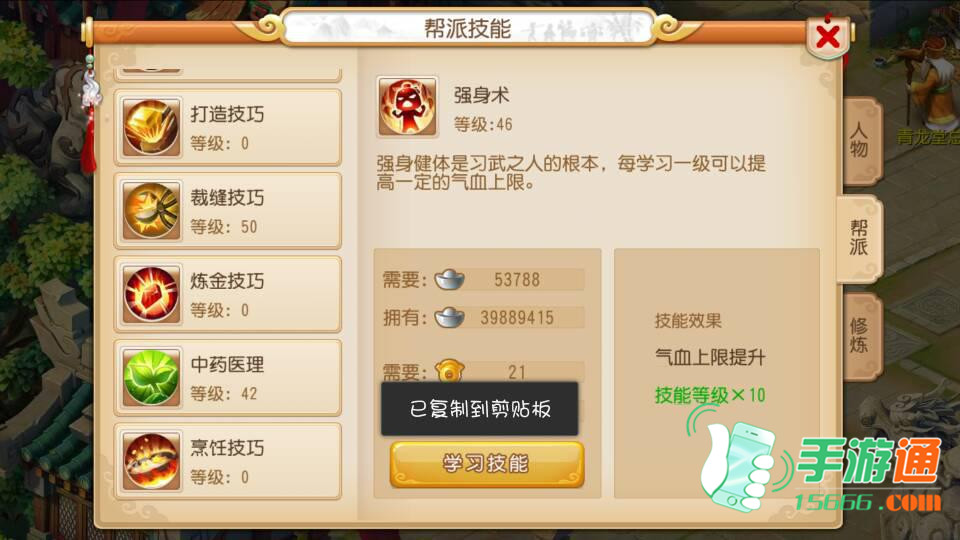Click the silver ingot beside 拥有 39889415
960x540 pixels.
click(x=449, y=317)
